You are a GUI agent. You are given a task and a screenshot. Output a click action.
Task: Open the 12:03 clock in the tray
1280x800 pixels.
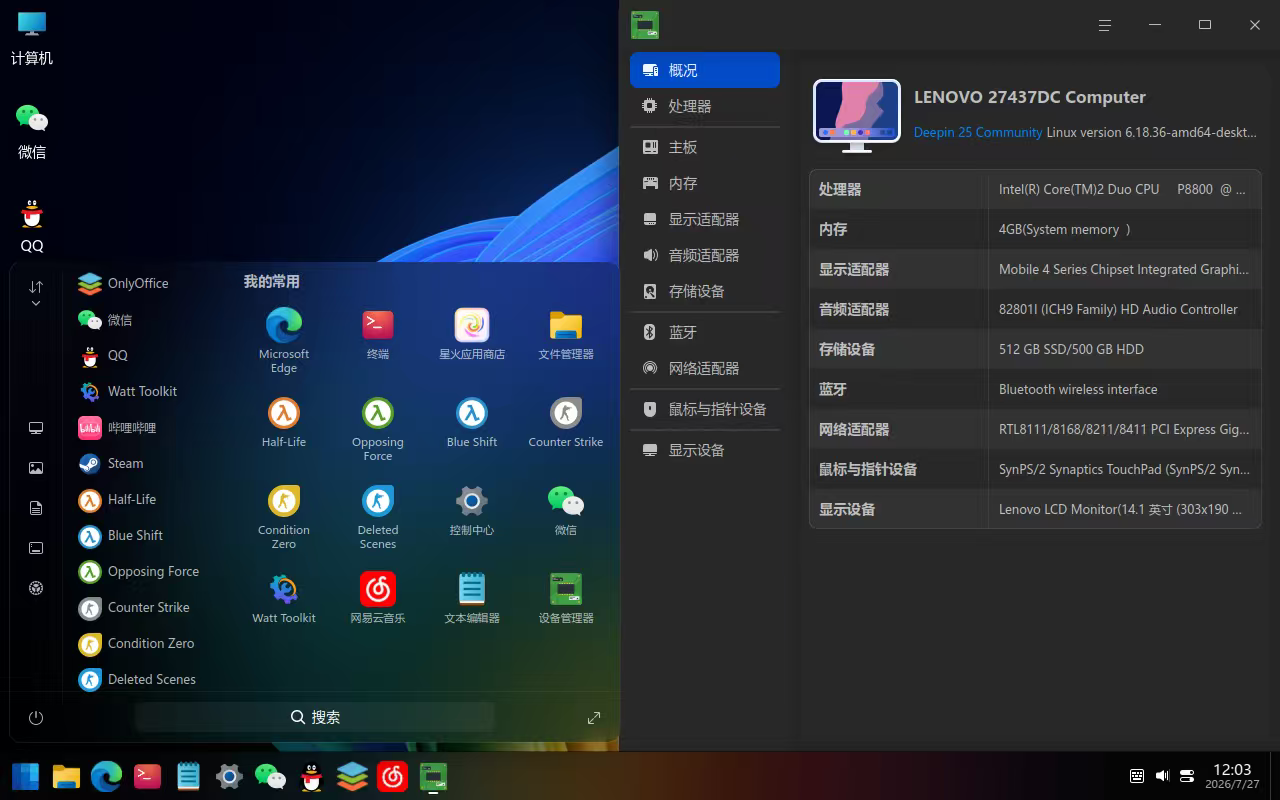click(x=1232, y=776)
